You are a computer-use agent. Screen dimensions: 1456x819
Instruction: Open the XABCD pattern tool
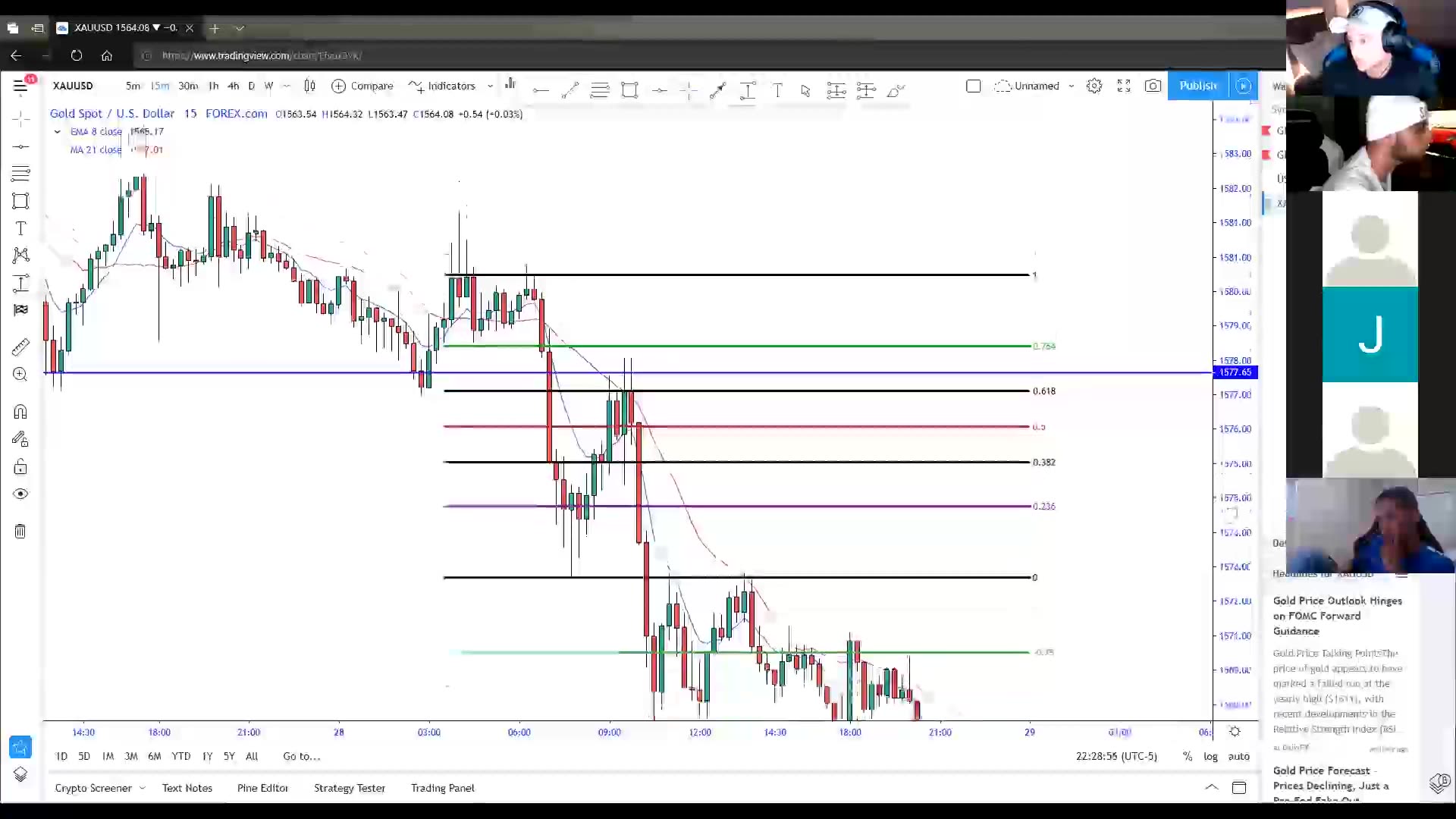click(x=20, y=256)
